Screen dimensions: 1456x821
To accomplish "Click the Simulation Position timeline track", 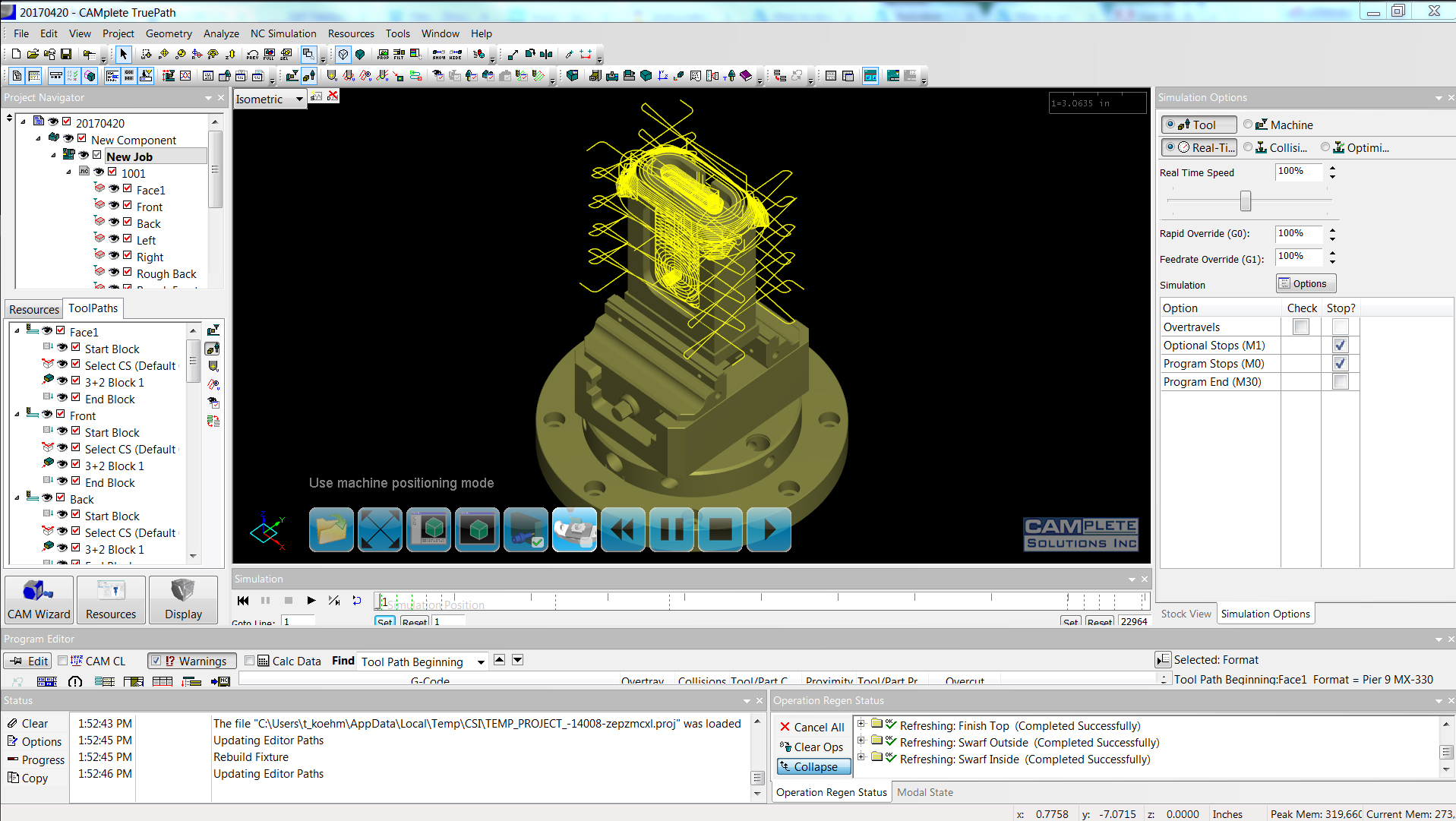I will pos(762,602).
